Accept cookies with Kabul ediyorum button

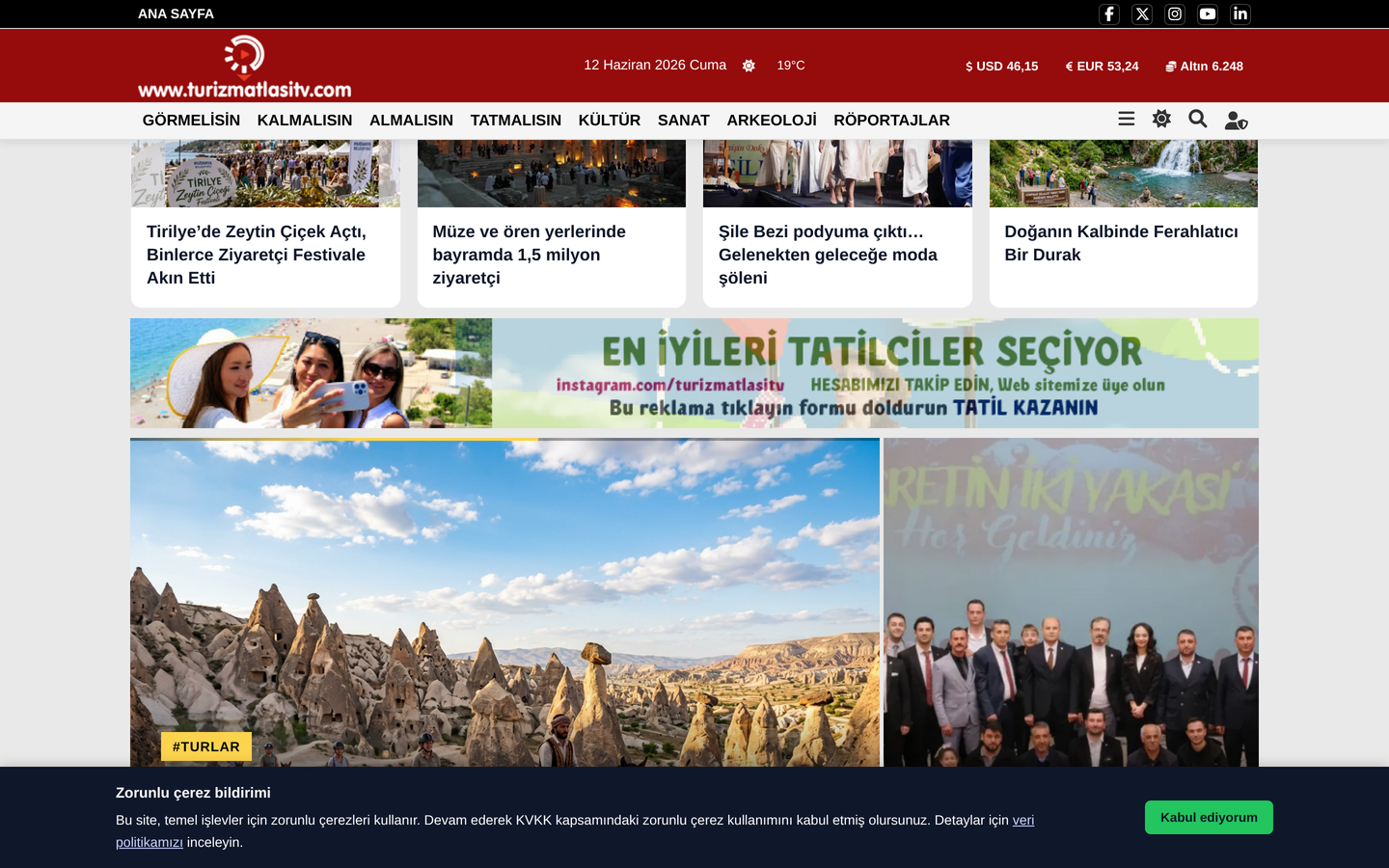pyautogui.click(x=1209, y=817)
